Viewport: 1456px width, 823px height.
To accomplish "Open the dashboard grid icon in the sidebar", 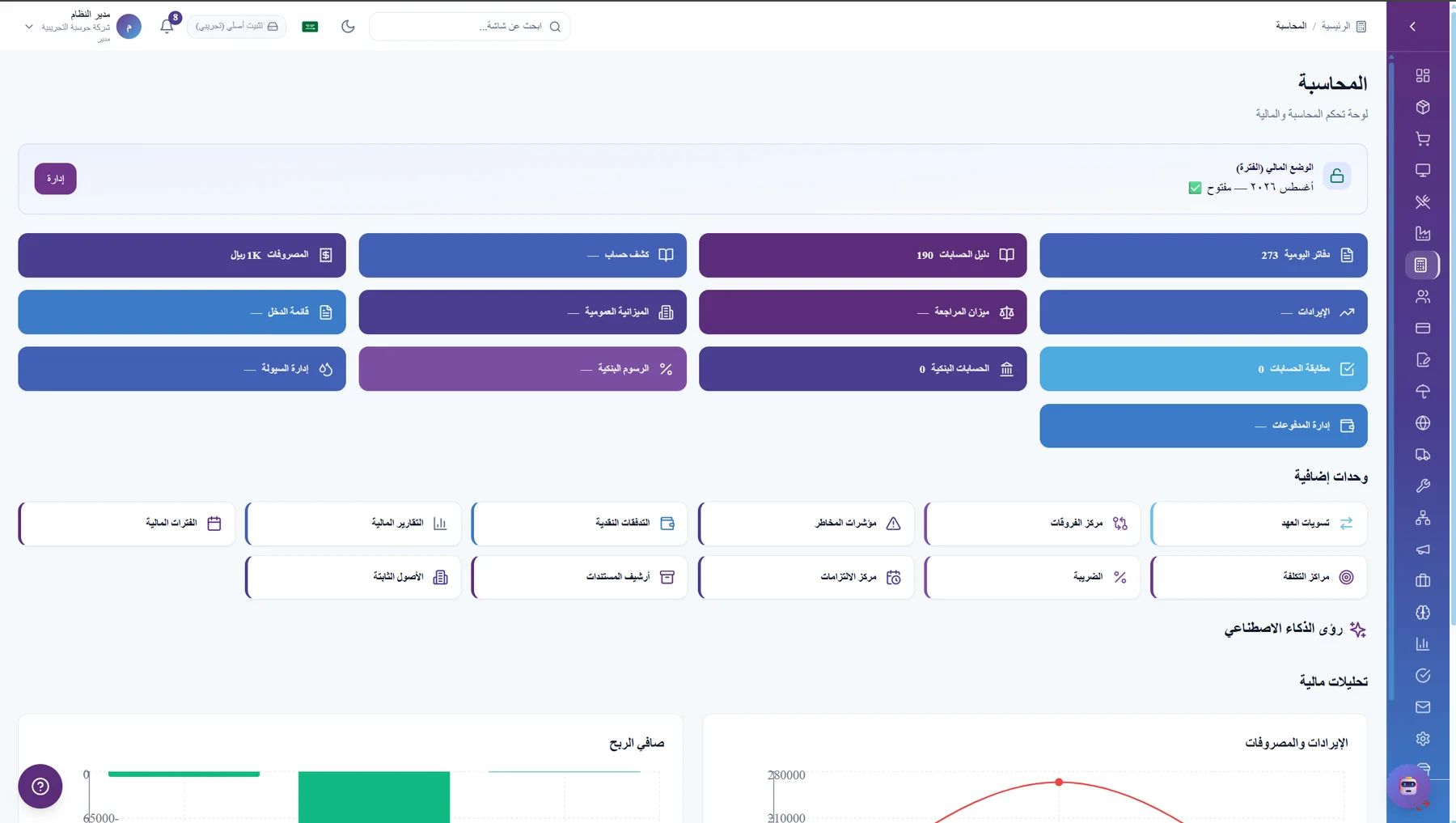I will coord(1423,75).
